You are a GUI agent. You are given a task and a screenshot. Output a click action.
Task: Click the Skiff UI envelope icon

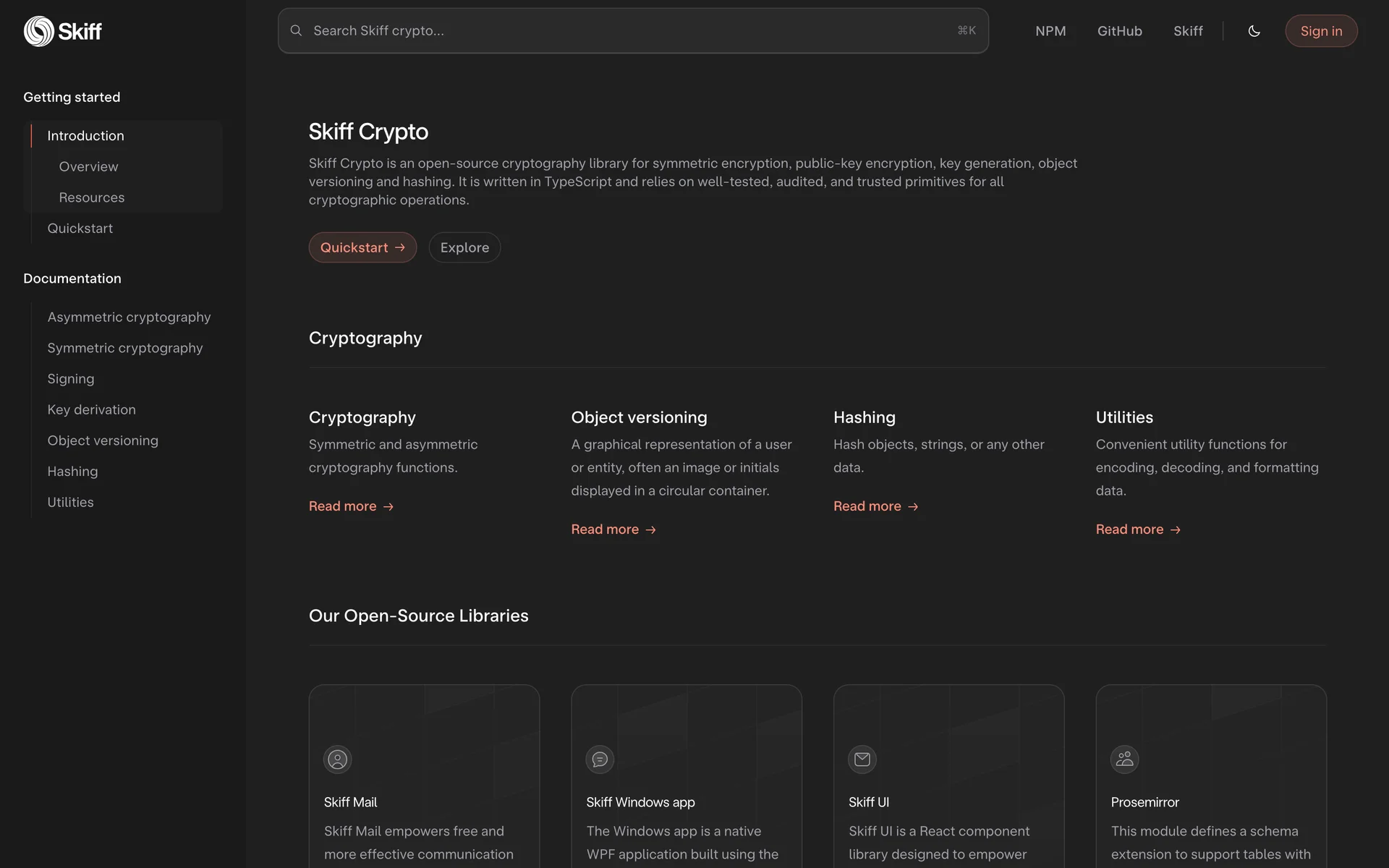pos(862,759)
